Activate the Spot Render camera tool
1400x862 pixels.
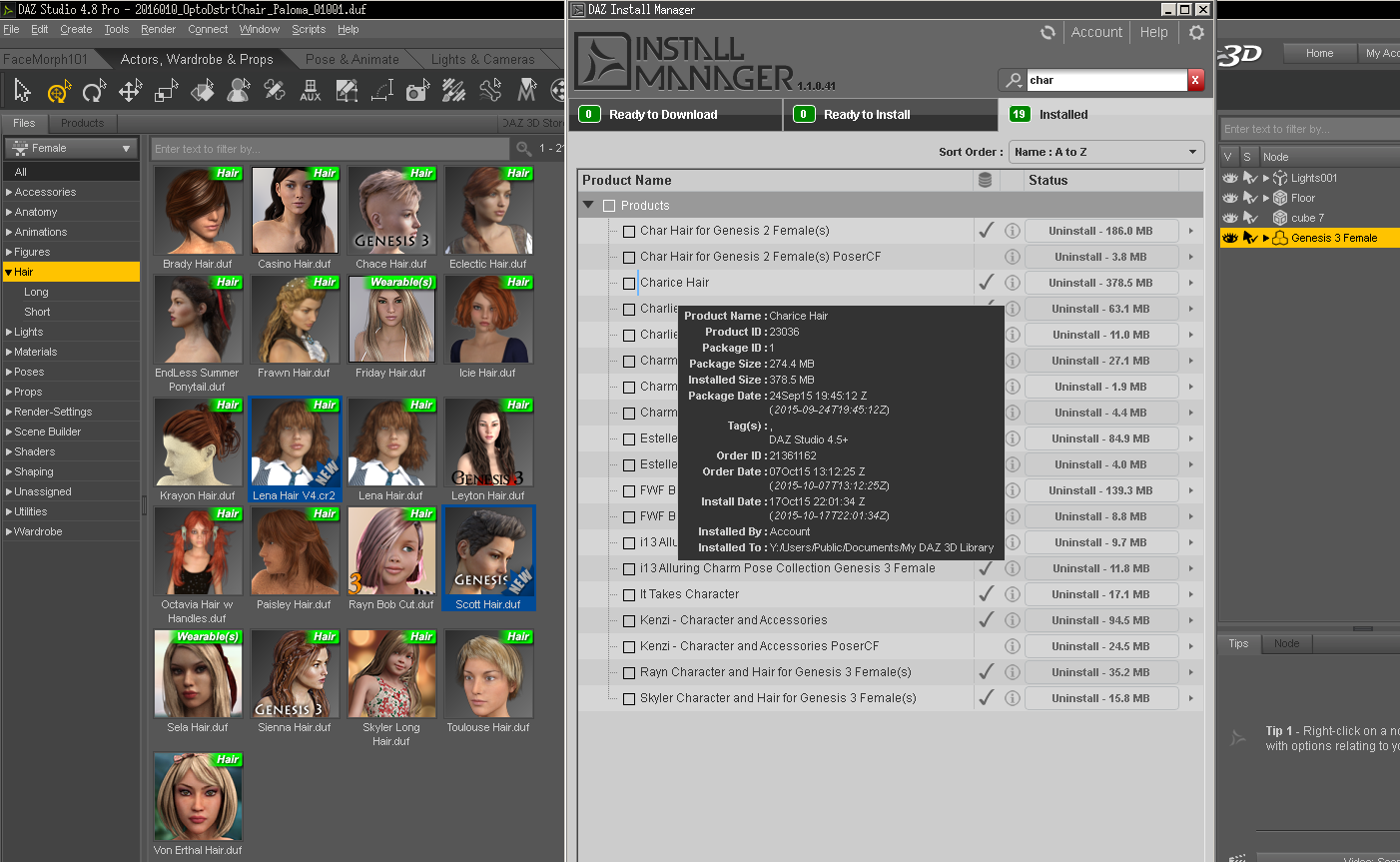418,92
